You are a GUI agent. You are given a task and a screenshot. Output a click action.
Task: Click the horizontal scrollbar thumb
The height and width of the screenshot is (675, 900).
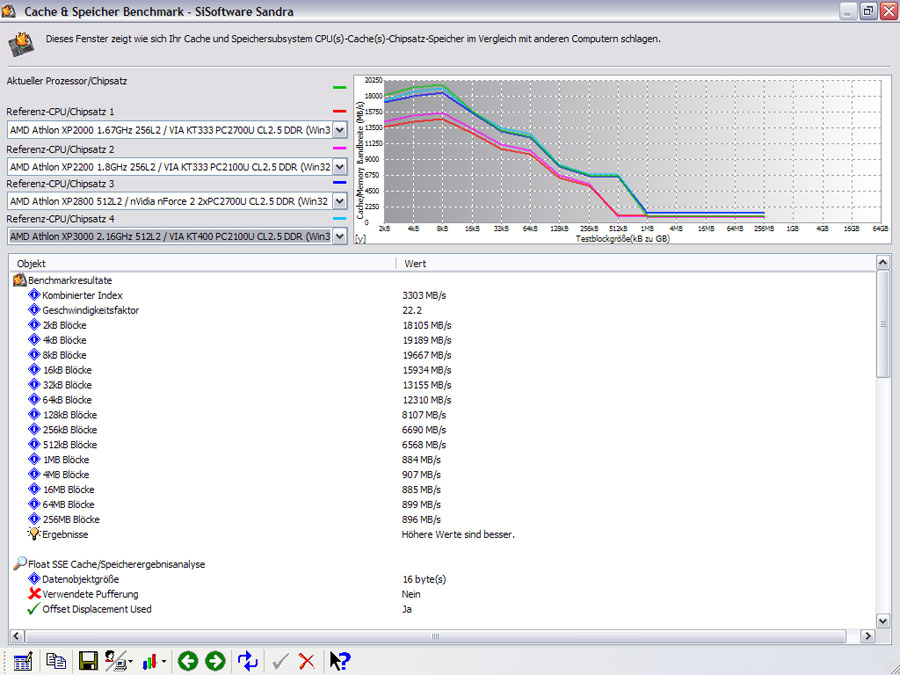(436, 635)
